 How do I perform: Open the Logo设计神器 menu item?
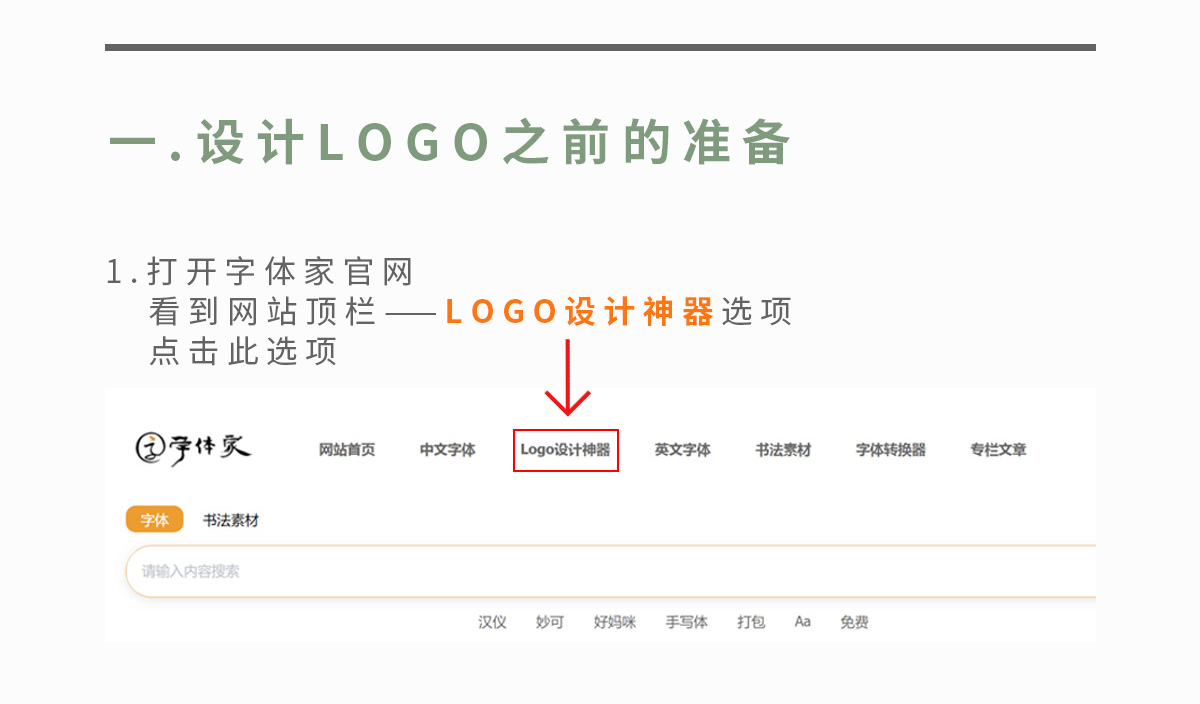pos(565,450)
